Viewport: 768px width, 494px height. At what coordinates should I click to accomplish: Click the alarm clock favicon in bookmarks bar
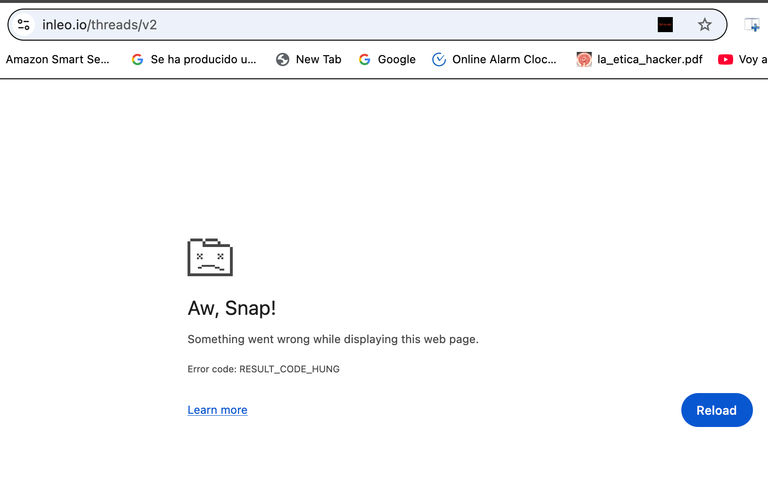pos(439,59)
